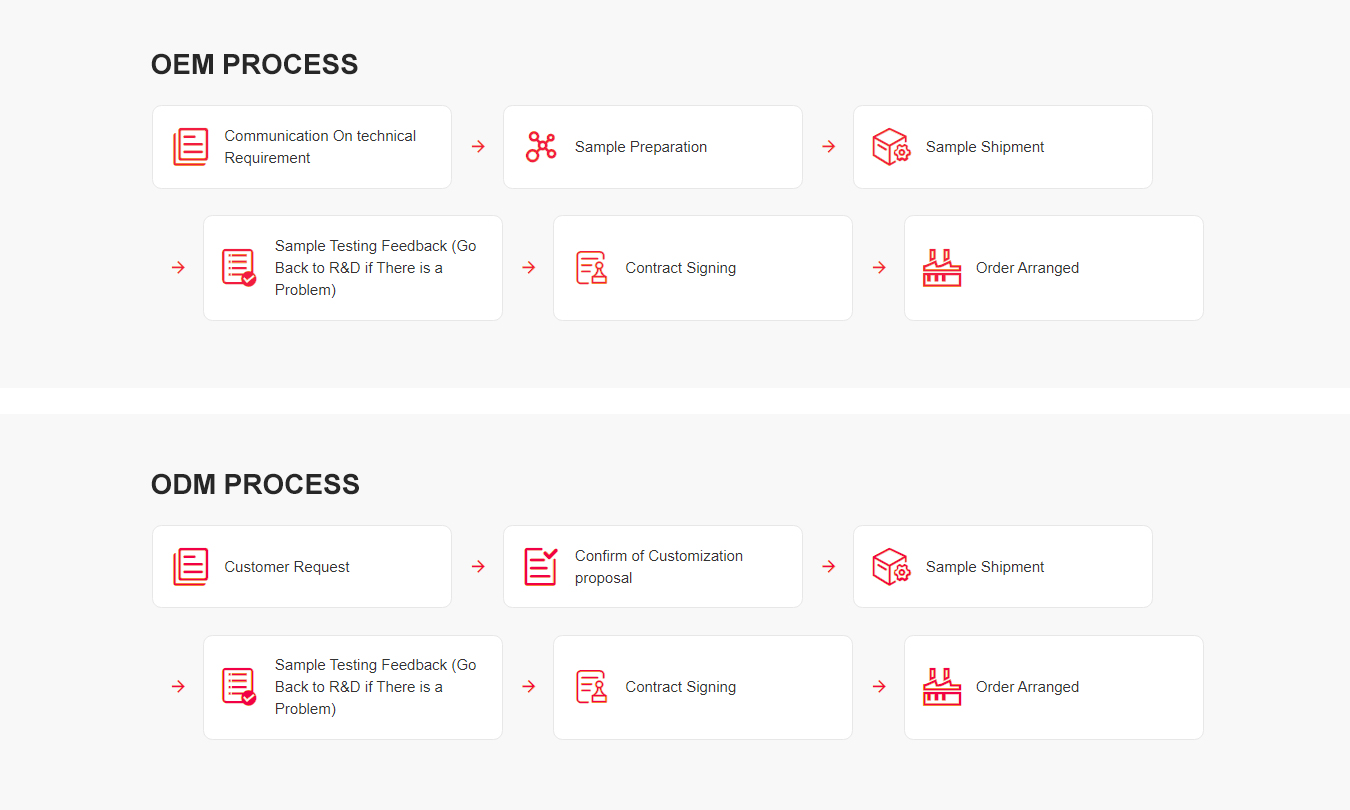Screen dimensions: 1350x810
Task: Click the checked-document icon for Confirm of Customization proposal
Action: [x=541, y=567]
